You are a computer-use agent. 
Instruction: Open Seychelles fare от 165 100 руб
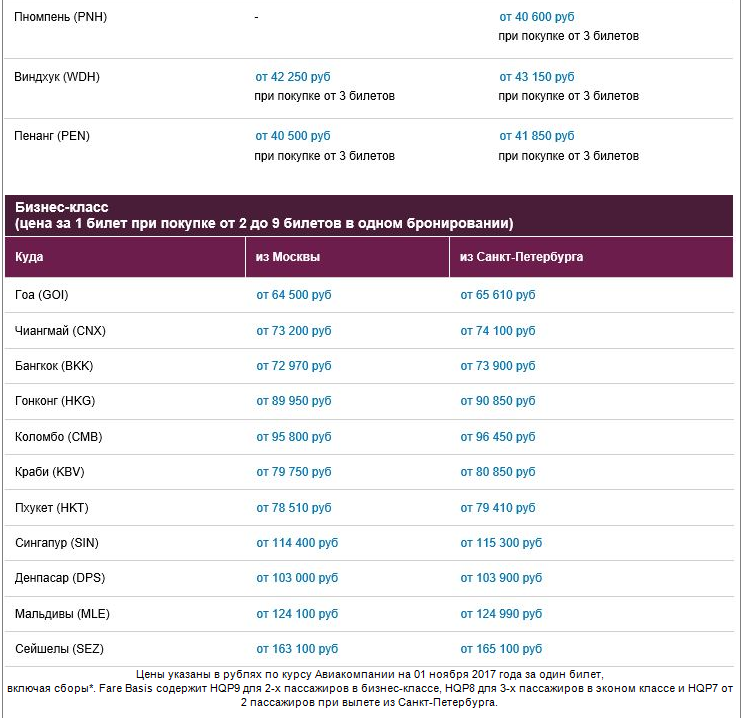[x=501, y=649]
